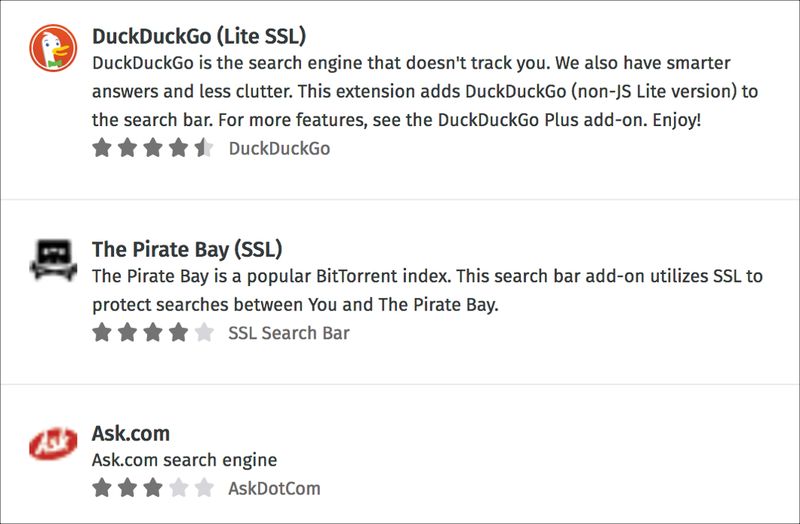This screenshot has height=524, width=800.
Task: Click the DuckDuckGo author name
Action: pyautogui.click(x=279, y=148)
